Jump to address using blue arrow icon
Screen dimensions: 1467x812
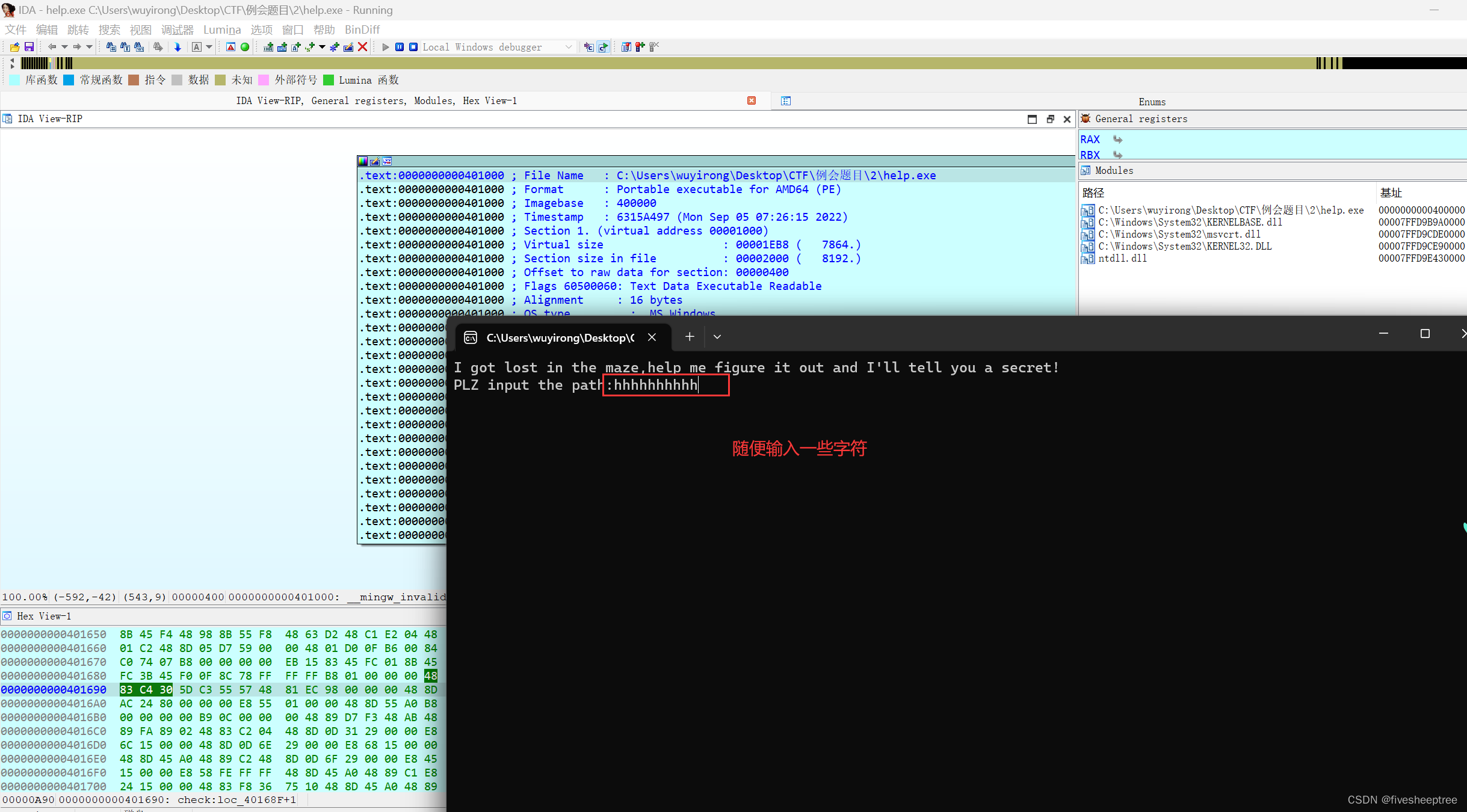tap(178, 47)
